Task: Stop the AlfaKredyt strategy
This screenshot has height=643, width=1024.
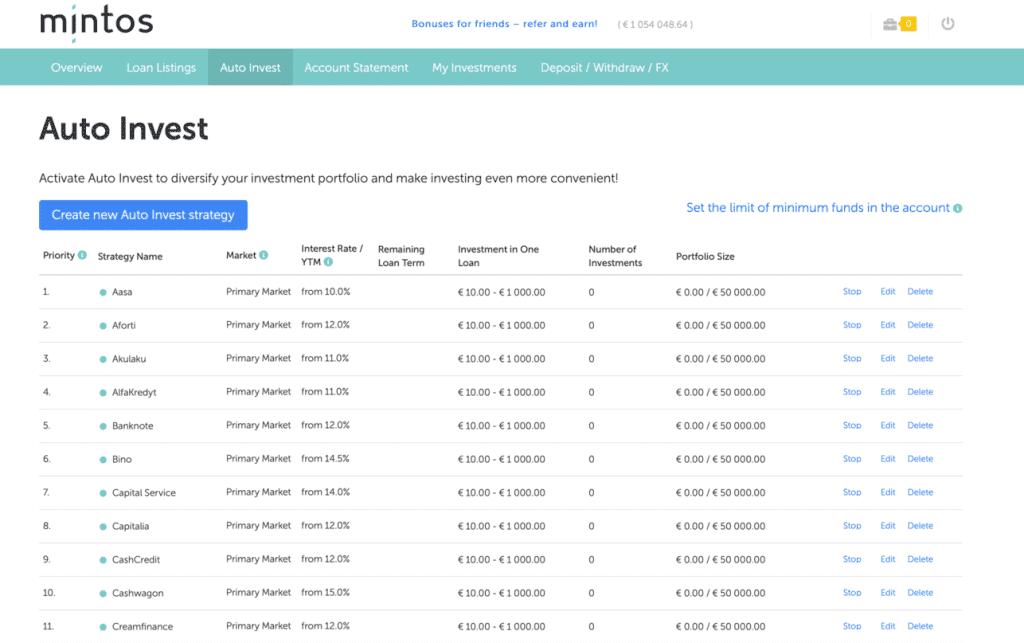Action: tap(852, 392)
